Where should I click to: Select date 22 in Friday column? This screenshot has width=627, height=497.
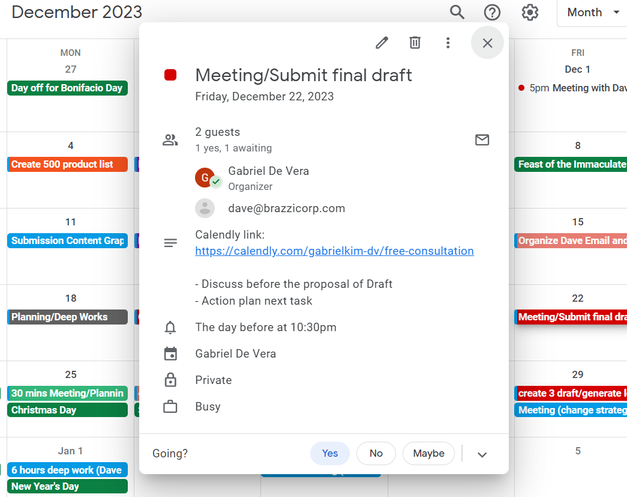coord(578,299)
